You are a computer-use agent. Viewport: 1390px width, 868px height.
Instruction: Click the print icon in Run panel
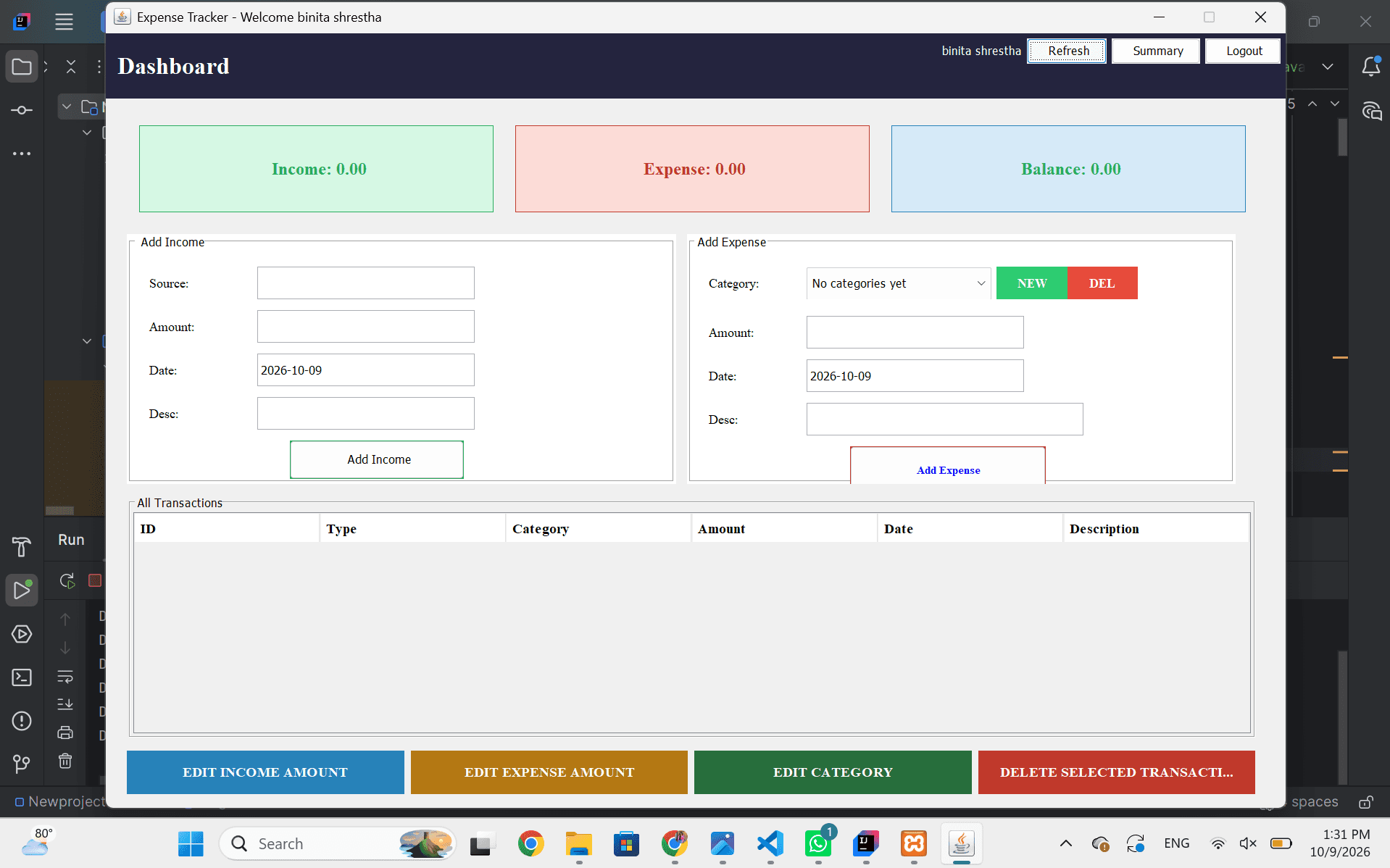pyautogui.click(x=65, y=733)
